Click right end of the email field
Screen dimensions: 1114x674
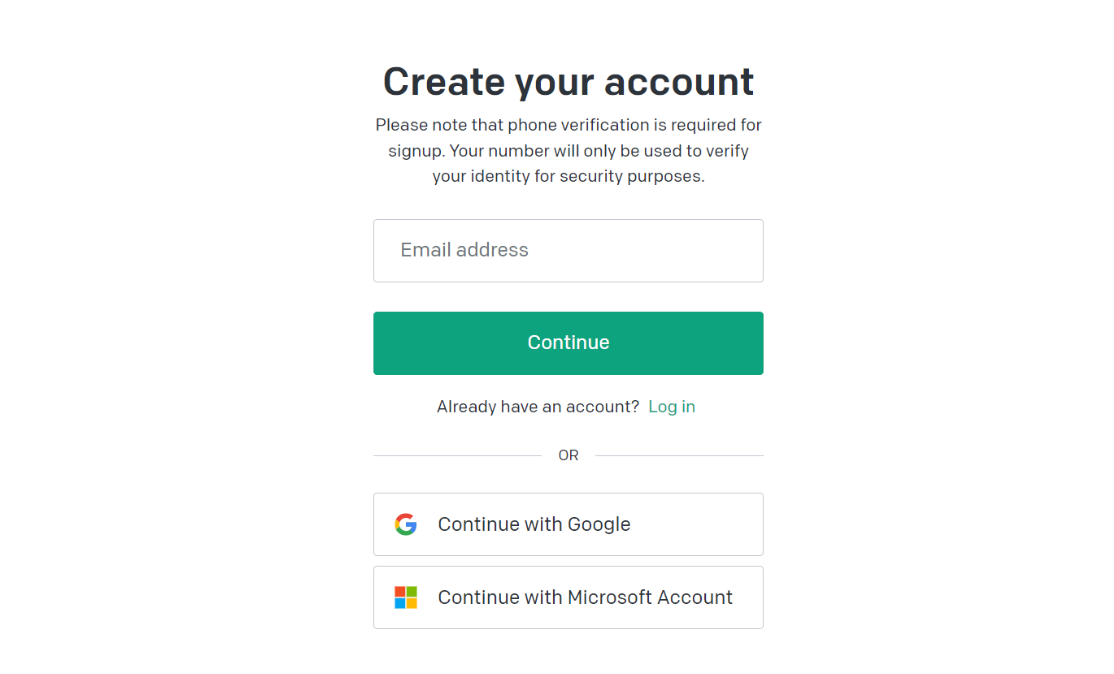(x=739, y=251)
